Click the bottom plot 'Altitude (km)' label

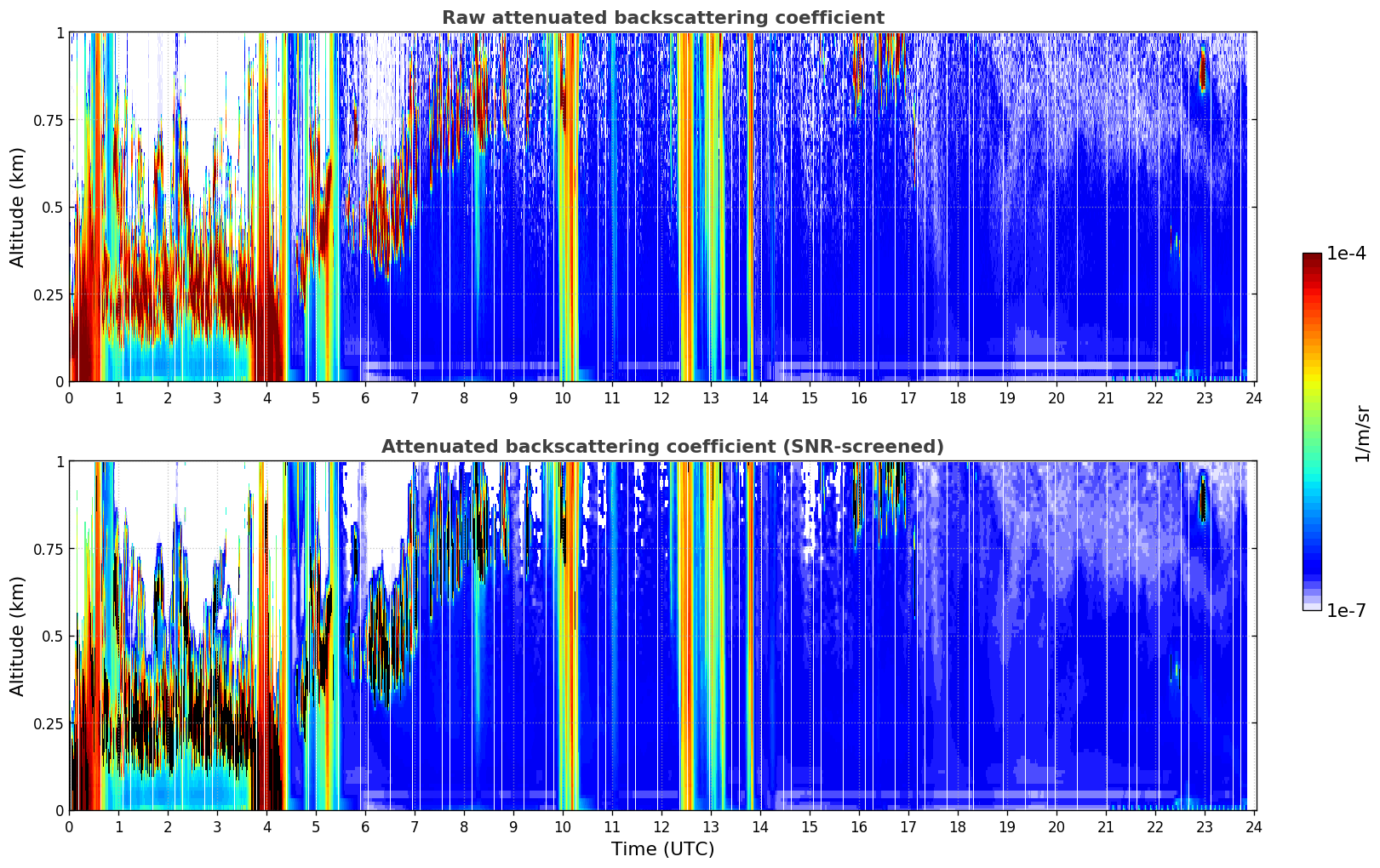(18, 636)
